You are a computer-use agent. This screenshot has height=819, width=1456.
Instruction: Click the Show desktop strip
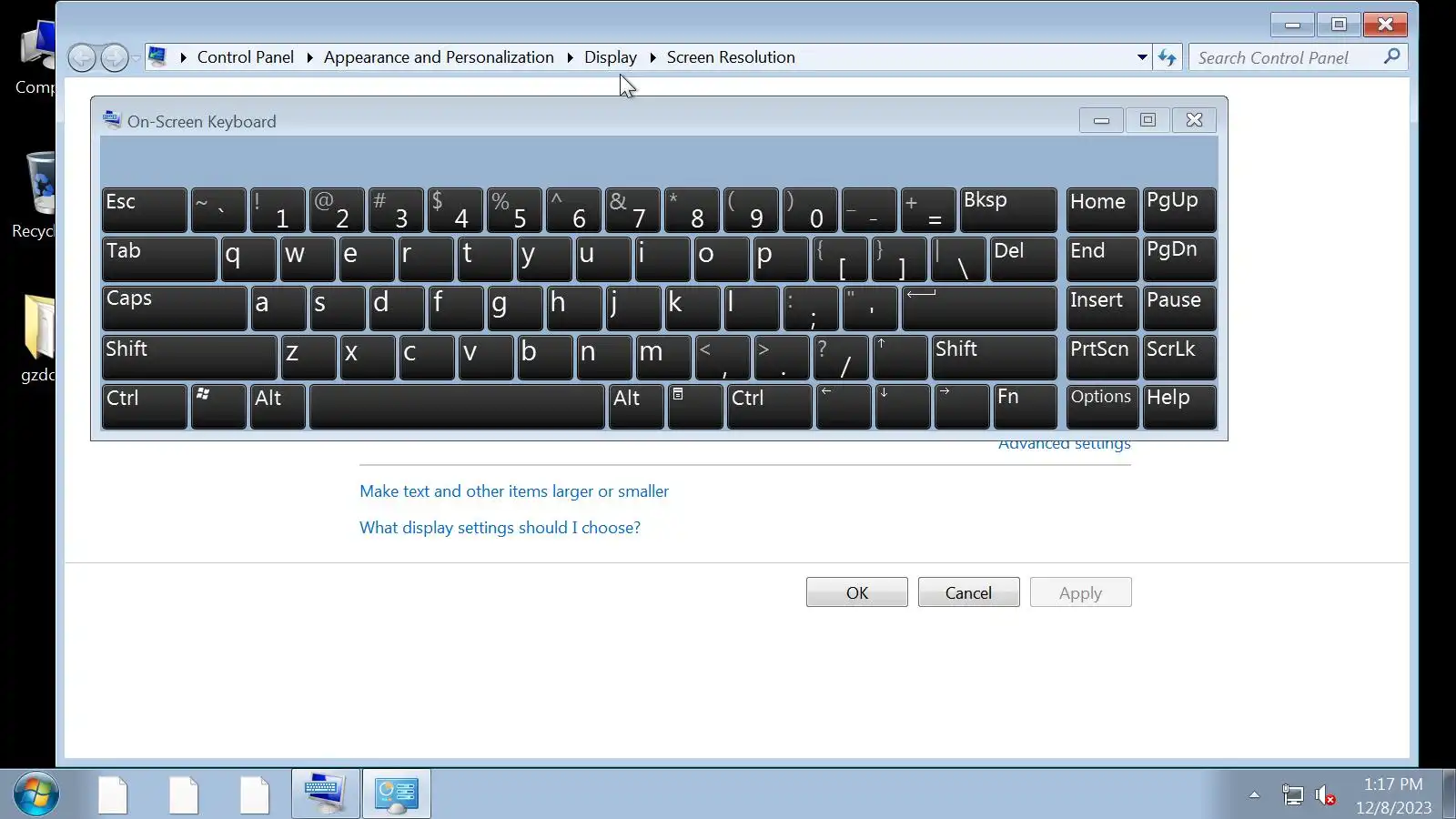tap(1449, 794)
